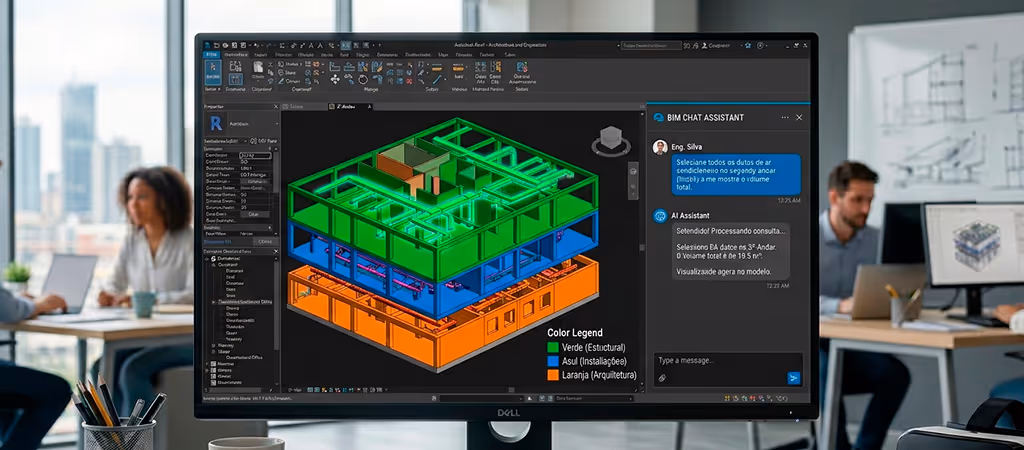The width and height of the screenshot is (1024, 450).
Task: Click the Revit application logo in title bar
Action: [208, 45]
